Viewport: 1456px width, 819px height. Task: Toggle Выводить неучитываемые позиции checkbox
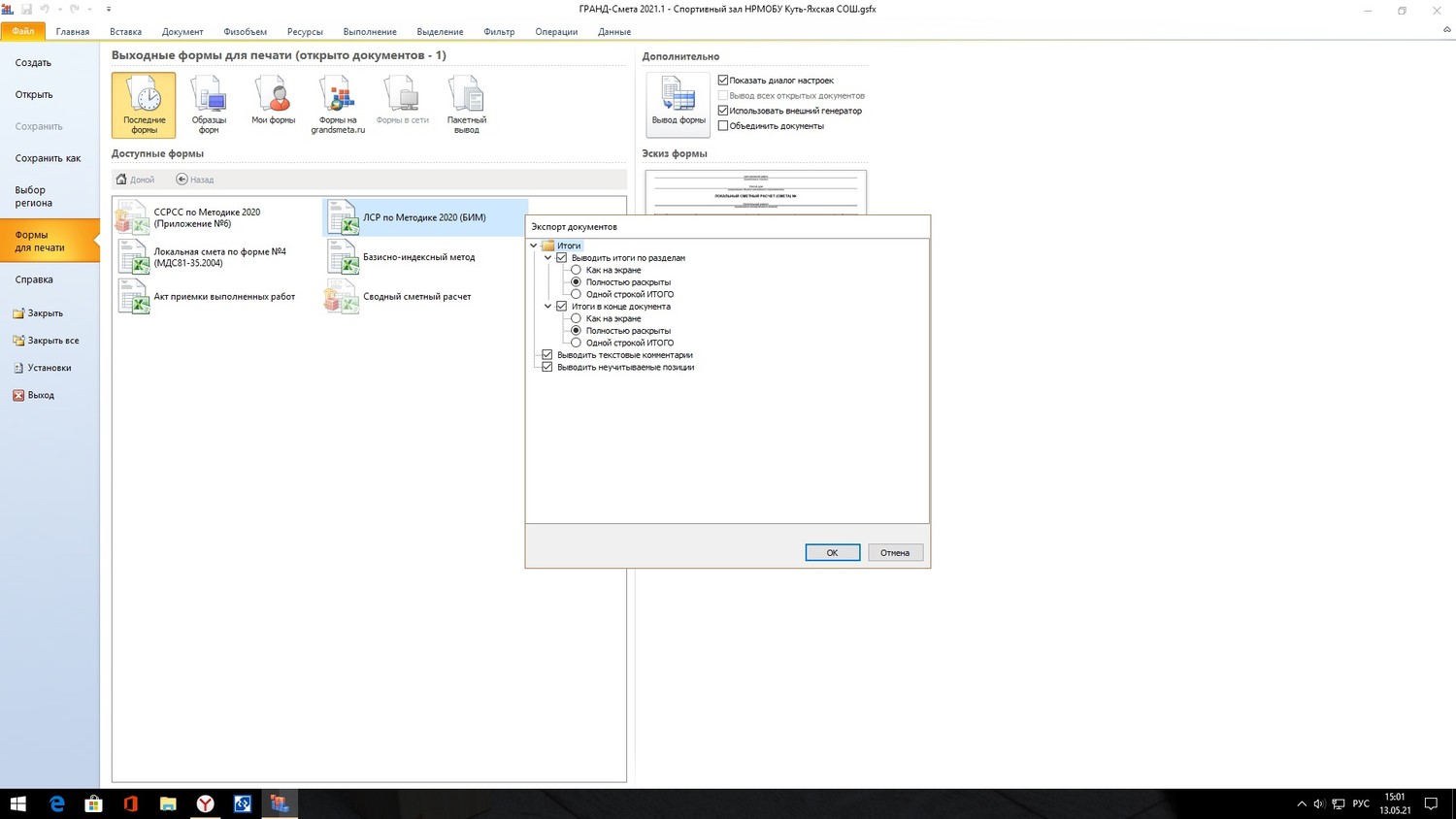click(547, 367)
